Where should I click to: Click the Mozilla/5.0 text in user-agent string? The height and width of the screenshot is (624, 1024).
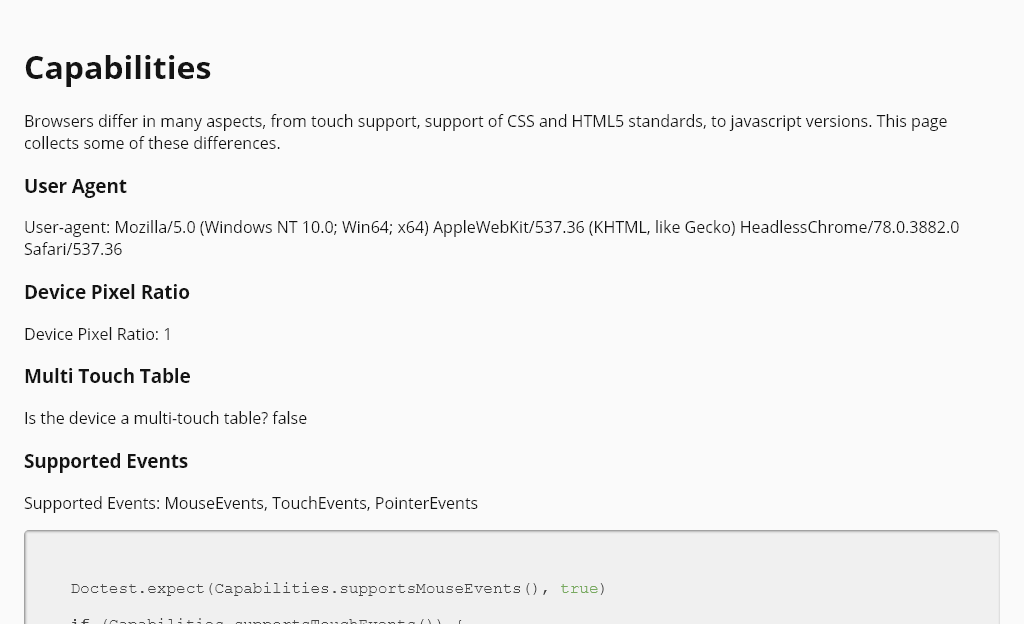coord(155,227)
